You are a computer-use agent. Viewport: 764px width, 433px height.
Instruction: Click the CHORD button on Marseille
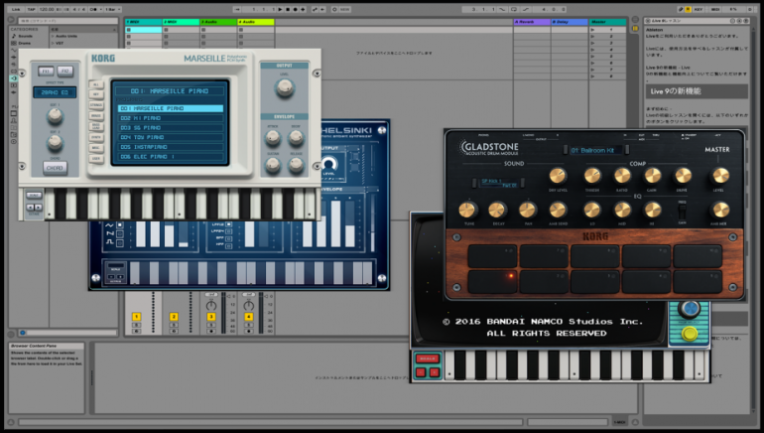pos(54,167)
